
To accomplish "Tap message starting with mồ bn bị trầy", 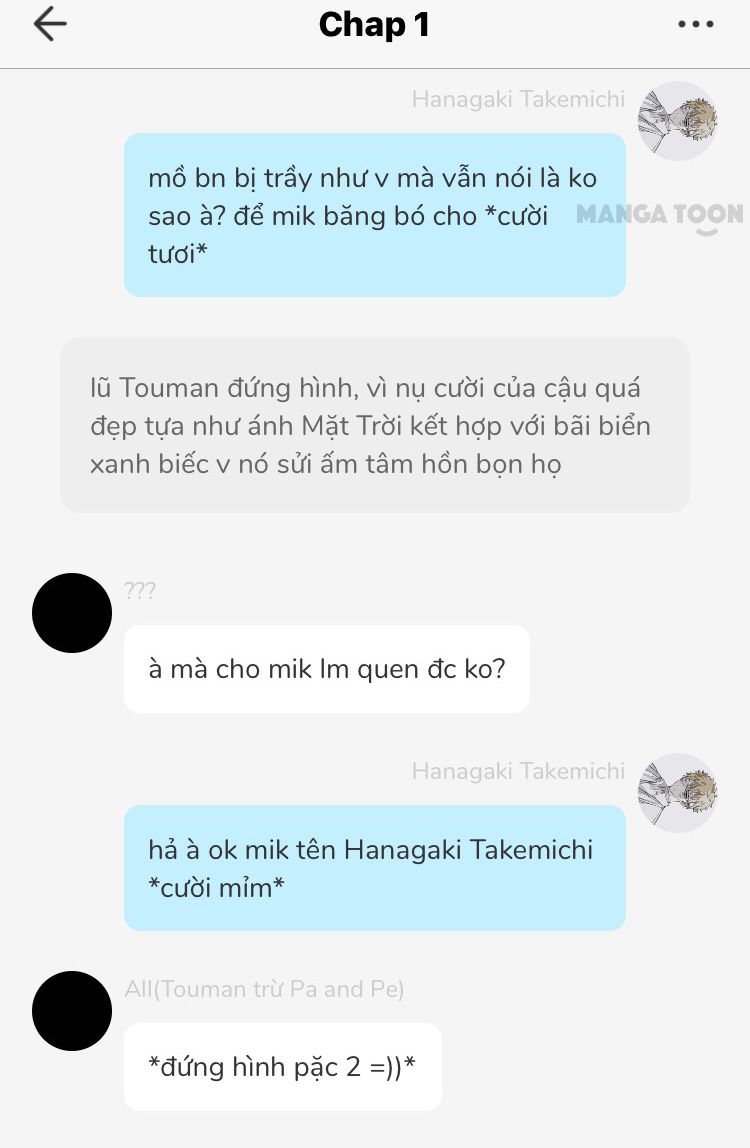I will click(375, 215).
